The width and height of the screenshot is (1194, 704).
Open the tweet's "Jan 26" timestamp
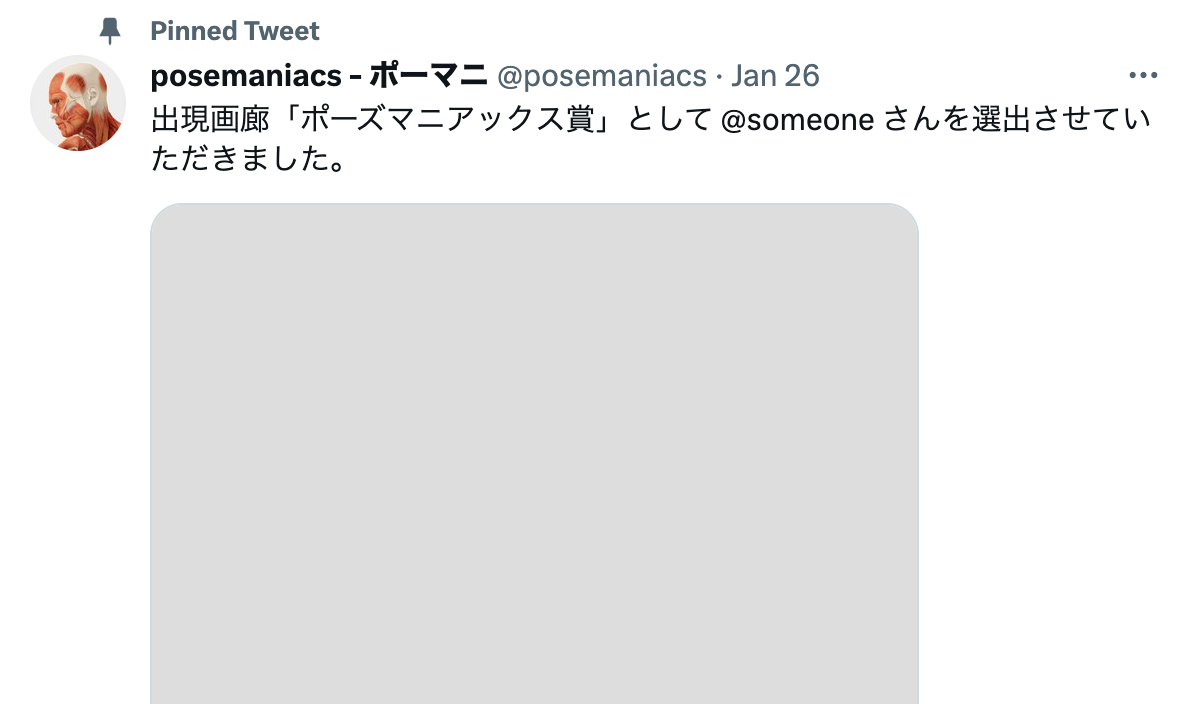[775, 75]
